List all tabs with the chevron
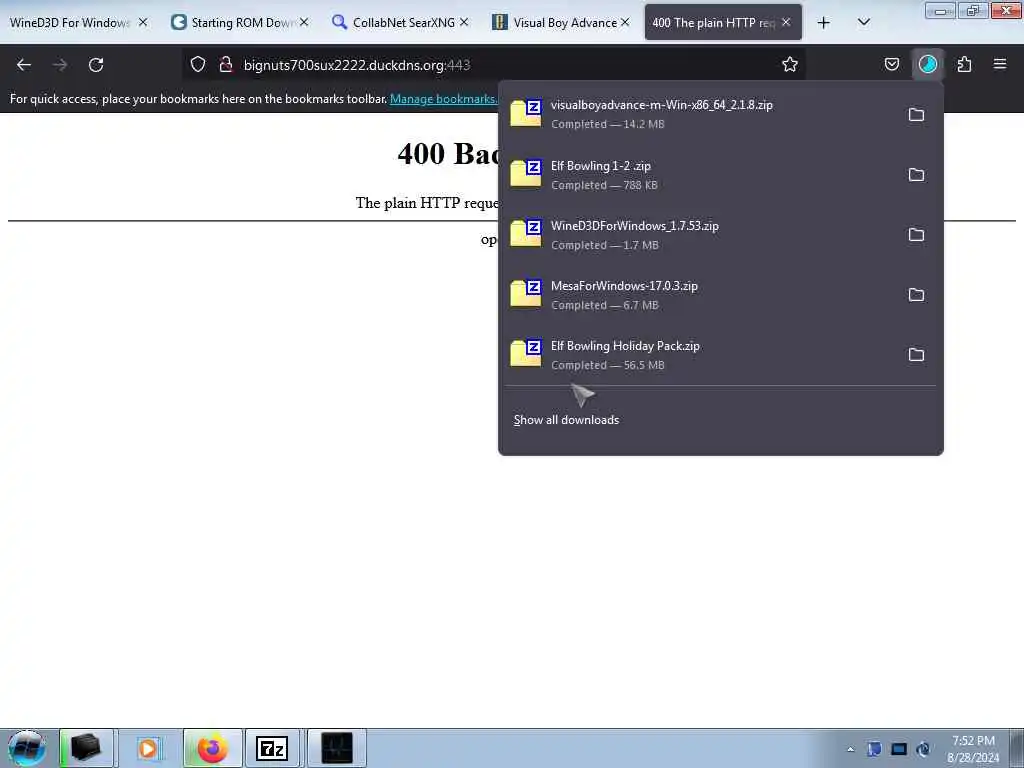This screenshot has height=768, width=1024. [863, 22]
